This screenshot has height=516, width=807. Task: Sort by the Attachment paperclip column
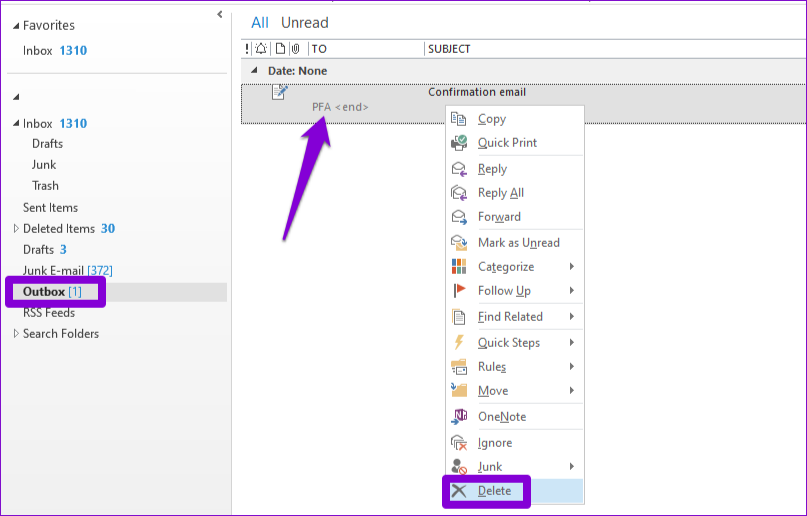296,49
